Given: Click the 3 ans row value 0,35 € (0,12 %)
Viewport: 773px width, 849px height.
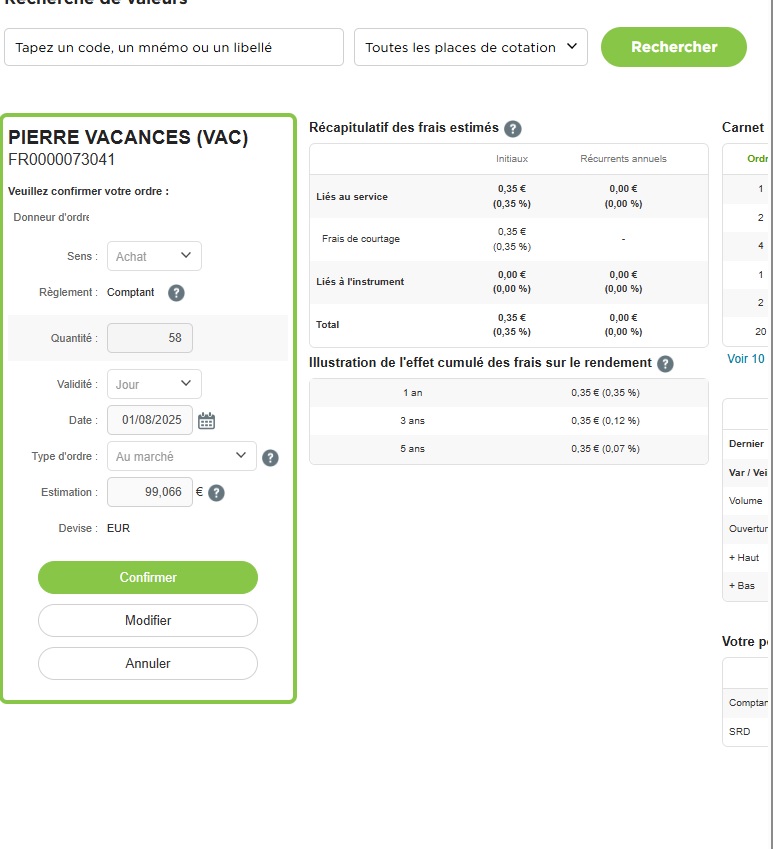Looking at the screenshot, I should [x=605, y=421].
